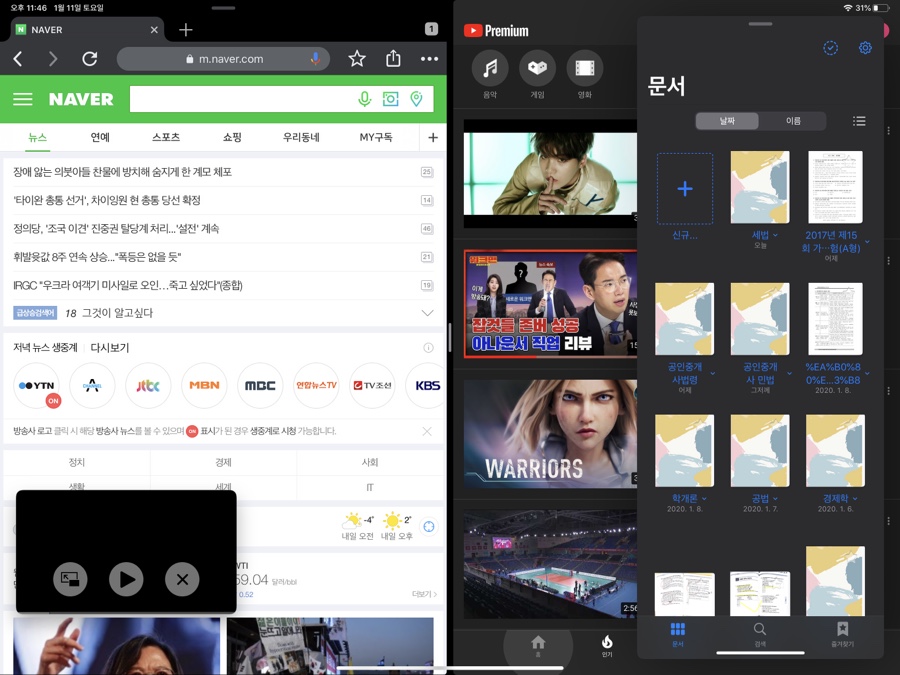Open the volleyball arena video thumbnail
The height and width of the screenshot is (675, 900).
550,564
